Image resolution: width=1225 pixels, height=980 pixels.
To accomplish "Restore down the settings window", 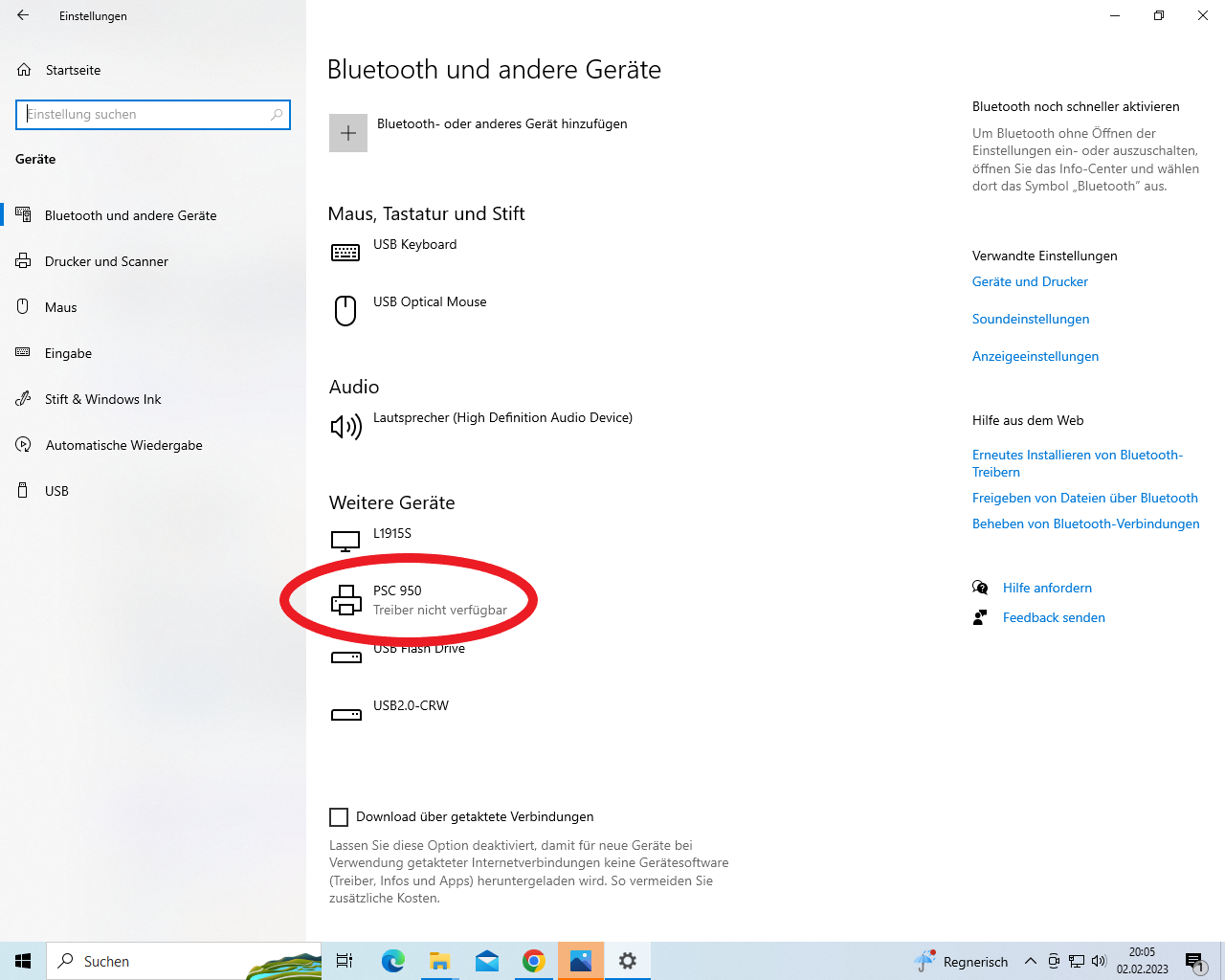I will [1159, 15].
